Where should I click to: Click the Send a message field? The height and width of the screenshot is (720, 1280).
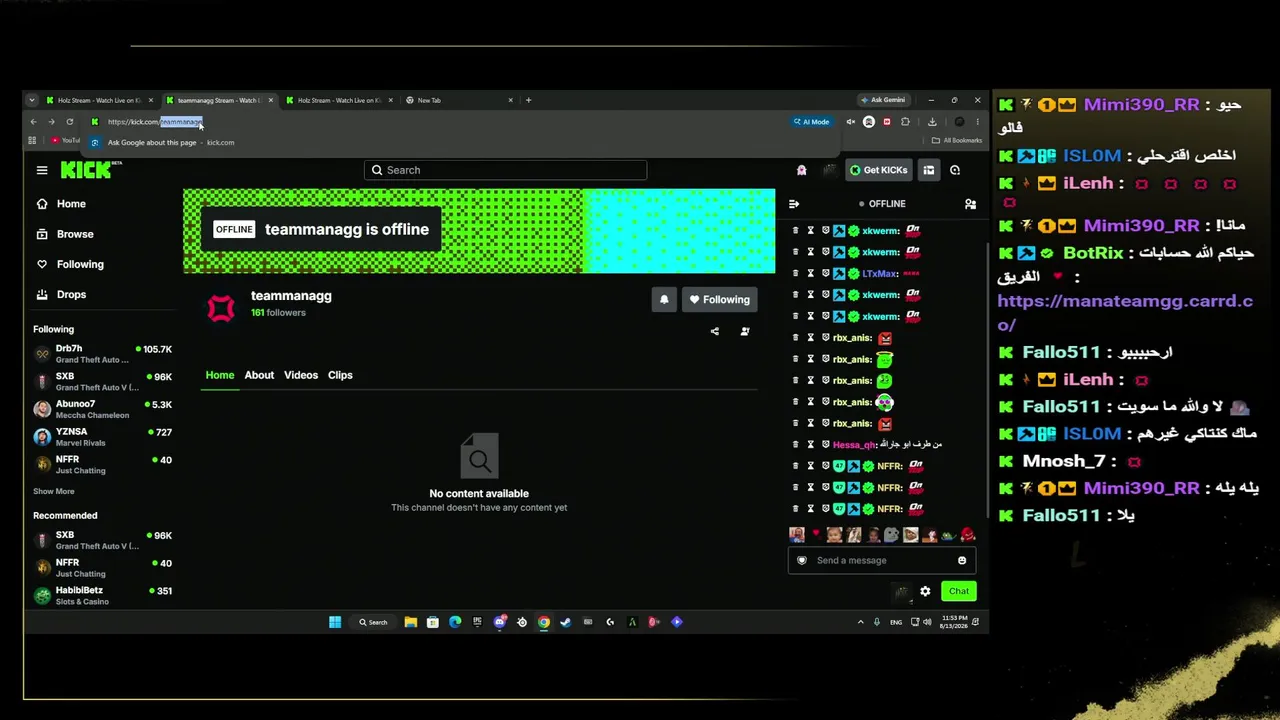(x=881, y=560)
